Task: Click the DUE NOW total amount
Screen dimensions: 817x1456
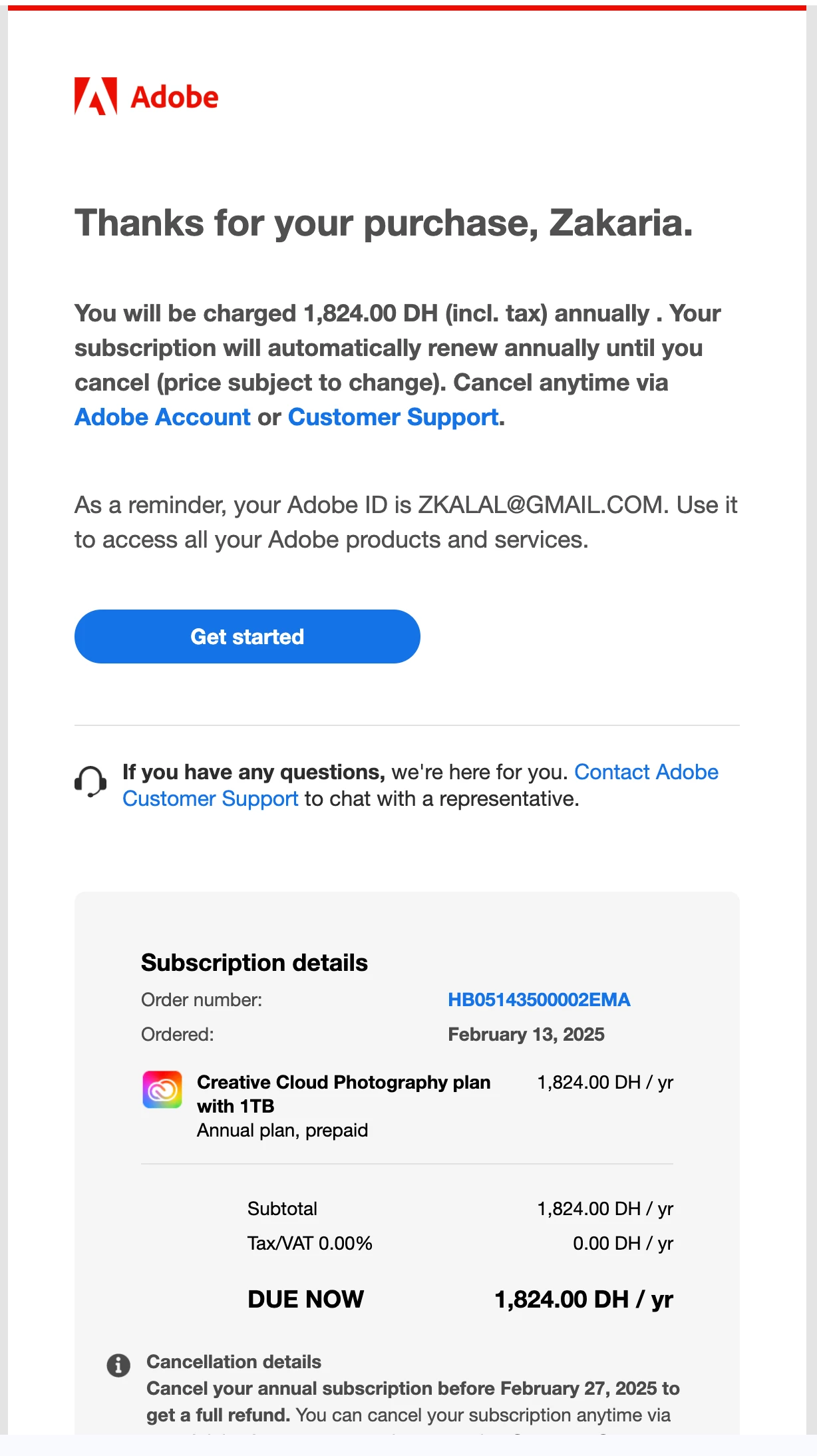Action: 584,1299
